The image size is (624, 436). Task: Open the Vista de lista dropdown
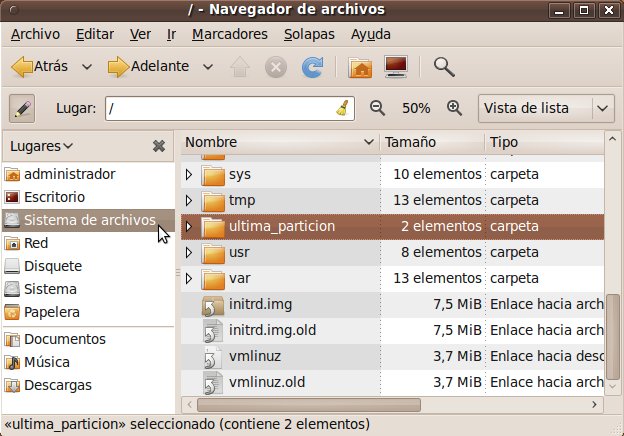click(546, 108)
